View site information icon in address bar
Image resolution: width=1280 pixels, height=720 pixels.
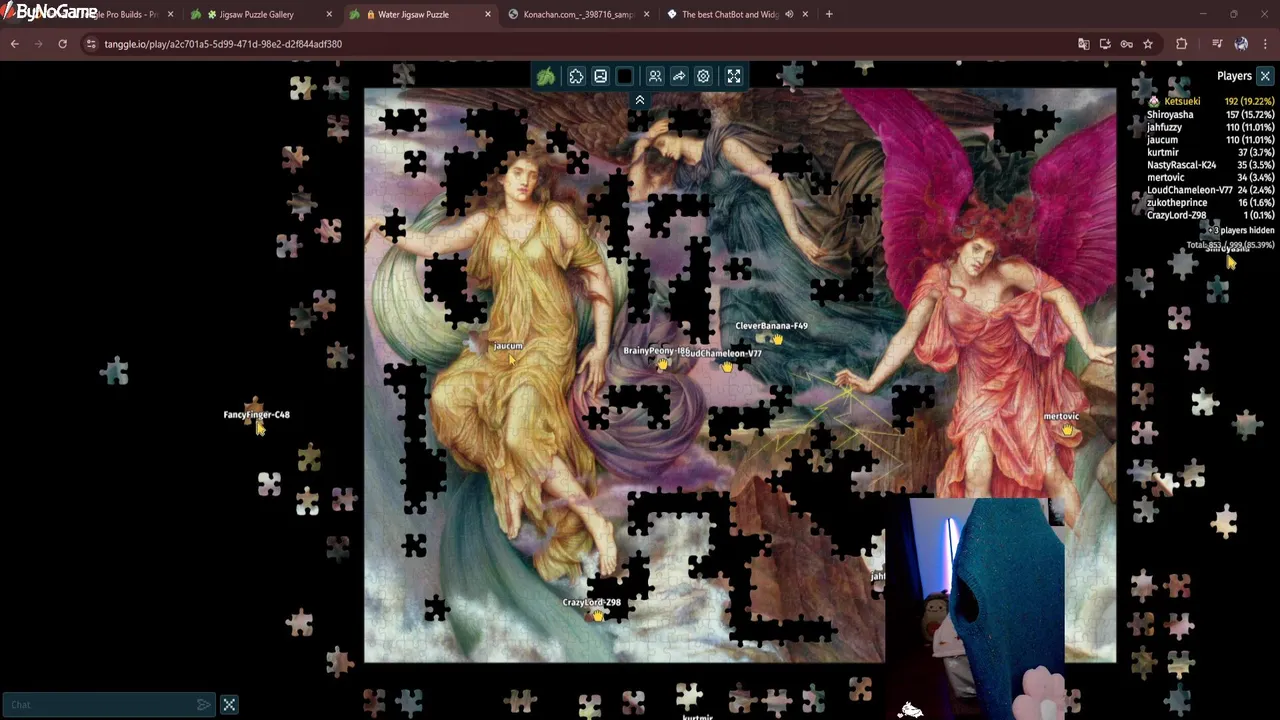pyautogui.click(x=91, y=44)
